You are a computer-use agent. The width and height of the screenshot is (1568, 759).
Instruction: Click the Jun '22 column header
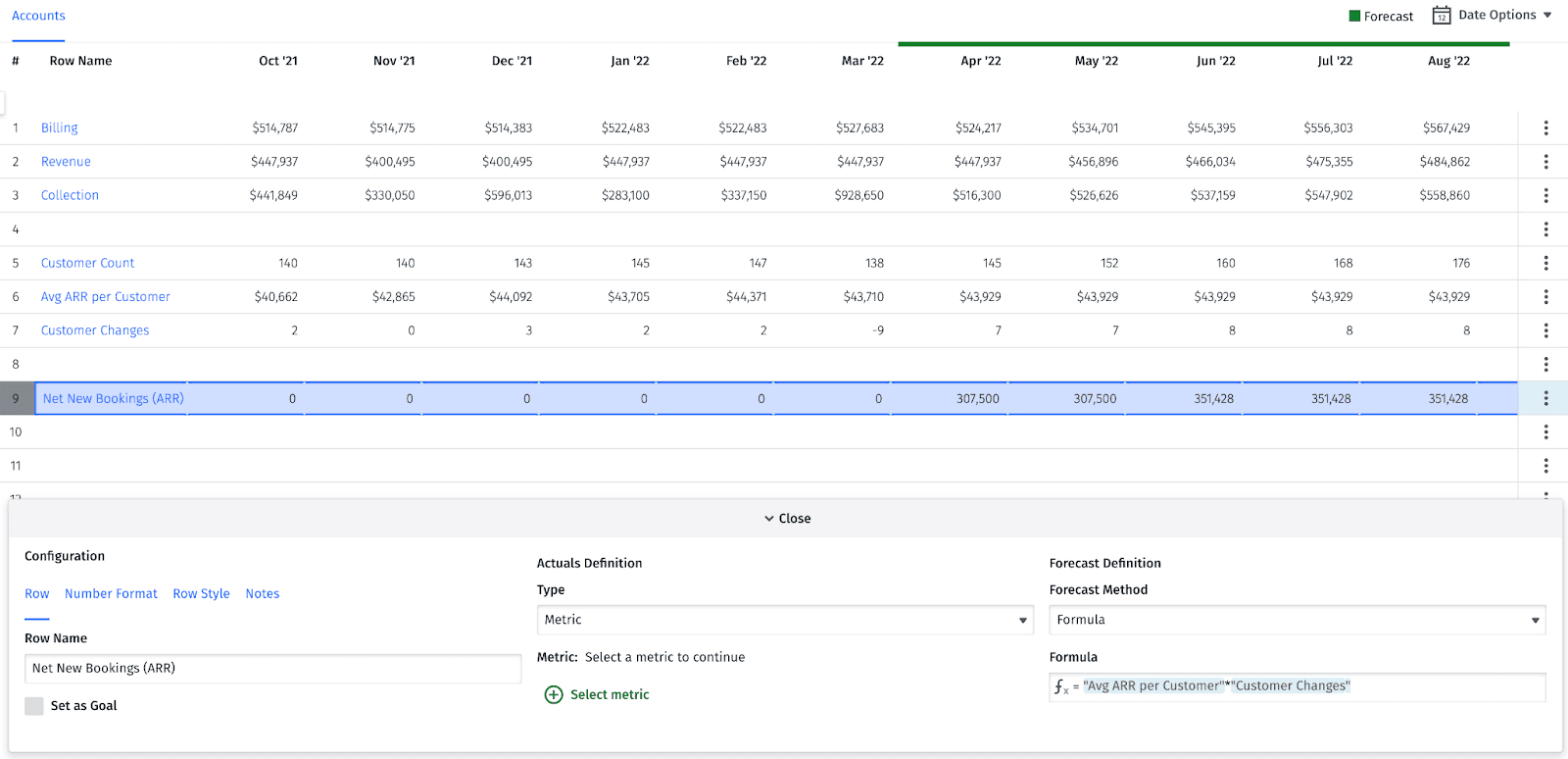click(1215, 61)
